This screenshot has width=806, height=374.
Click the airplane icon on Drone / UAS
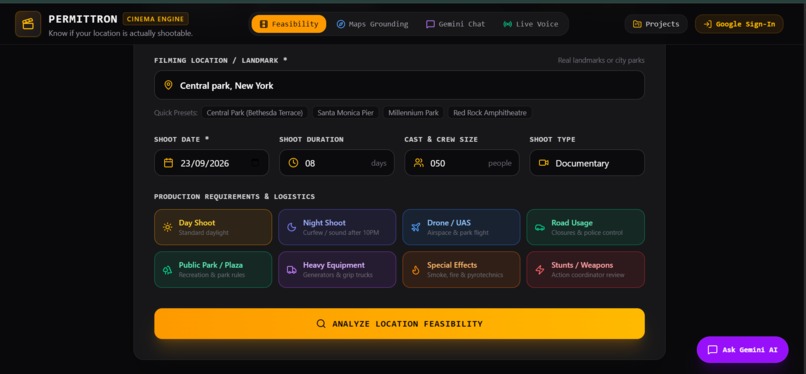416,227
